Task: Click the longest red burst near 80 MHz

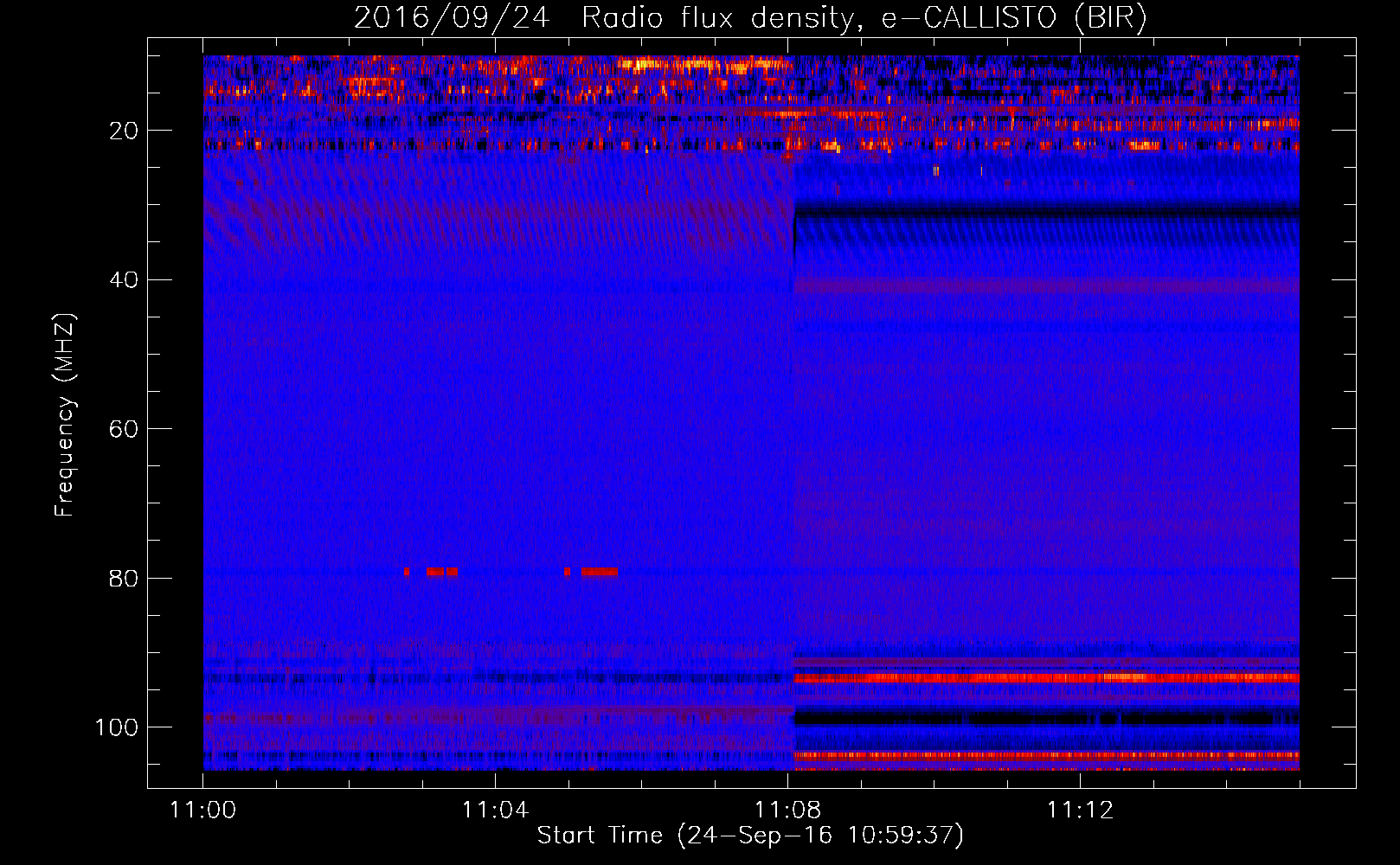Action: pyautogui.click(x=599, y=572)
